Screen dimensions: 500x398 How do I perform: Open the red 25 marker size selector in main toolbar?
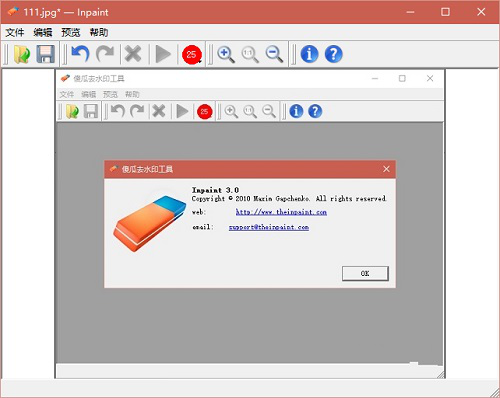pyautogui.click(x=192, y=55)
